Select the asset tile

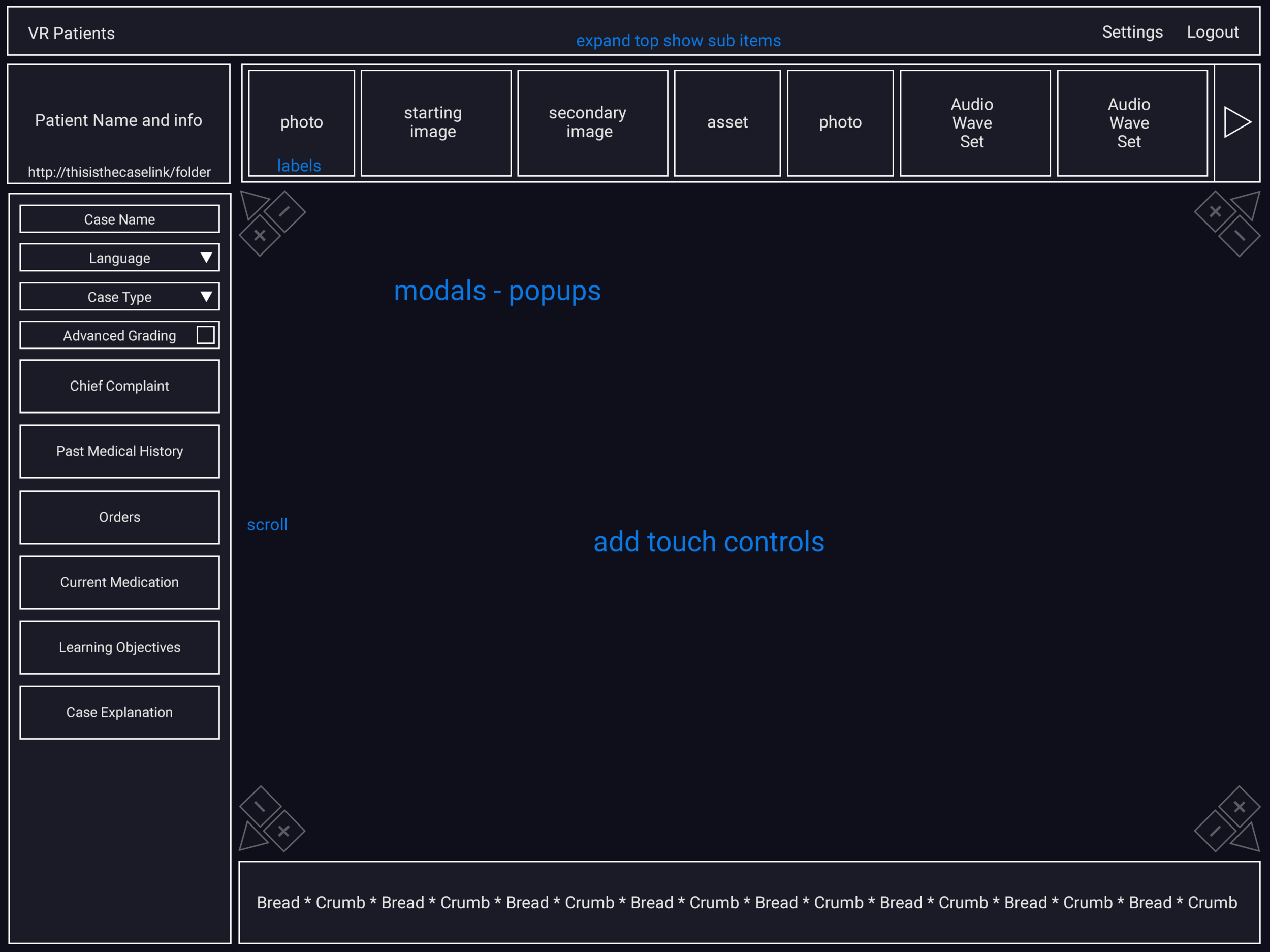click(x=727, y=122)
